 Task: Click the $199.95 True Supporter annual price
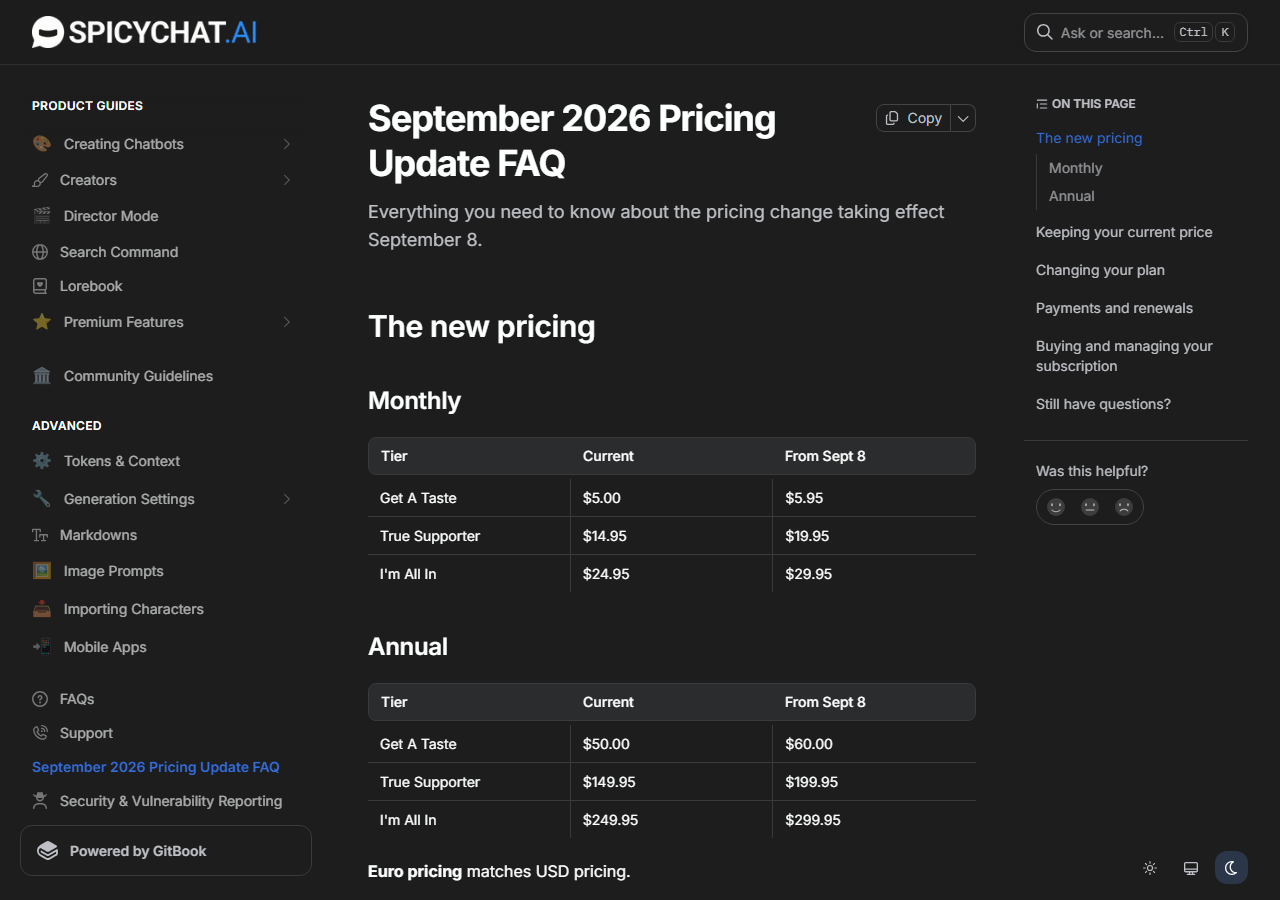click(x=812, y=782)
